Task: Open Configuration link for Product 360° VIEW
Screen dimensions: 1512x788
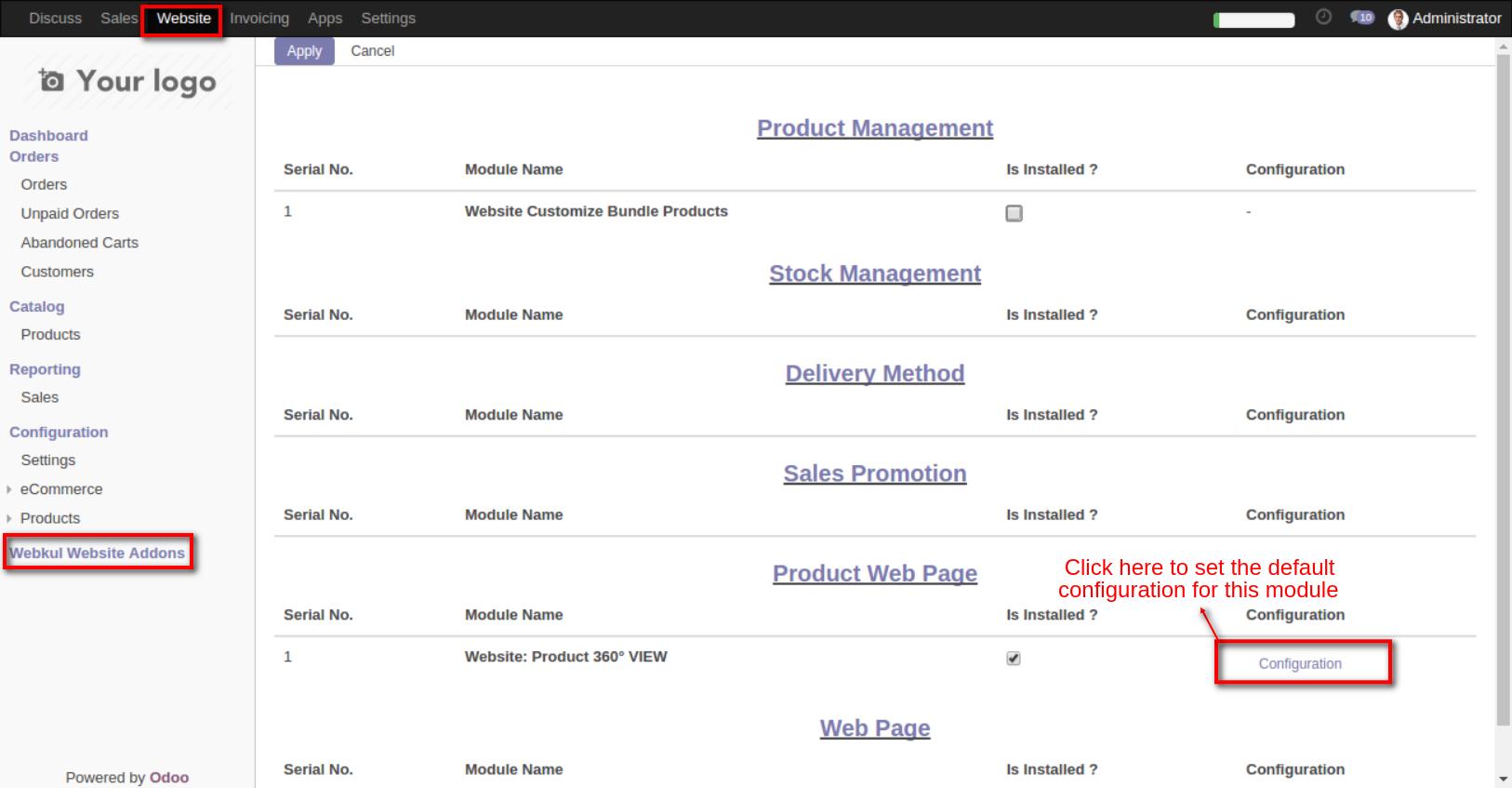Action: pyautogui.click(x=1299, y=663)
